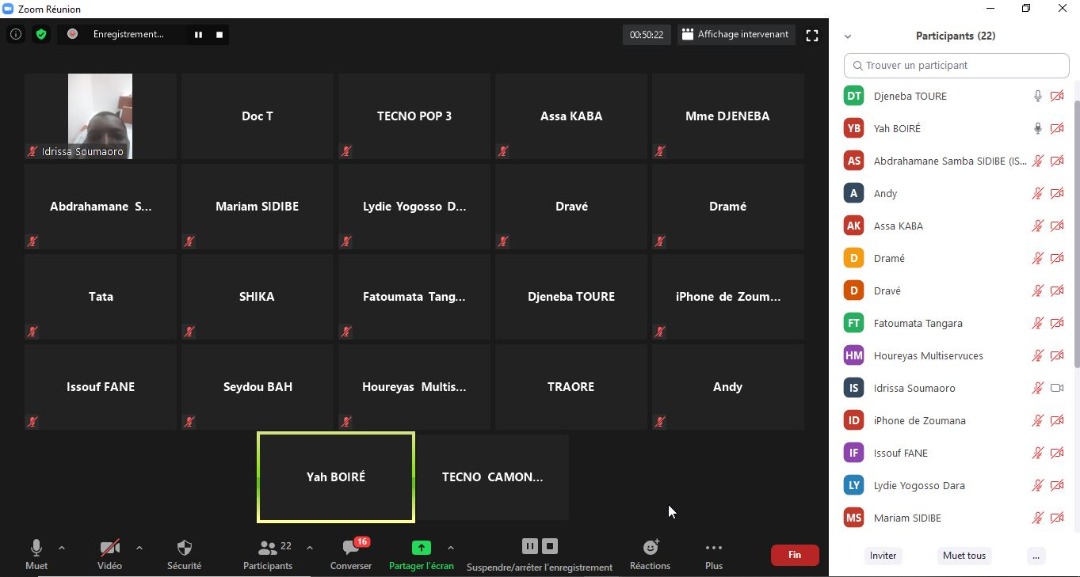This screenshot has height=577, width=1080.
Task: Click the Trouver un participant search field
Action: 956,66
